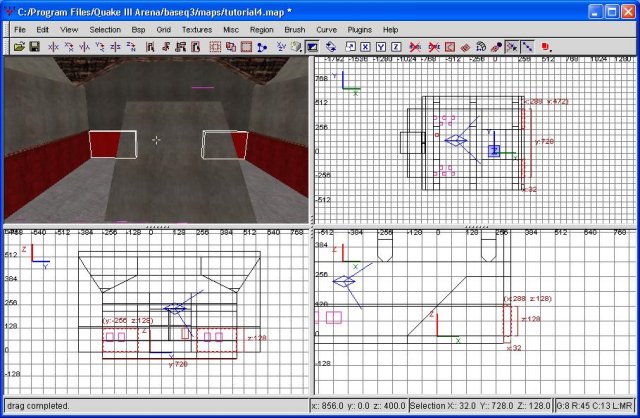Click the right selected red brush in camera view
The height and width of the screenshot is (418, 640).
tap(225, 145)
